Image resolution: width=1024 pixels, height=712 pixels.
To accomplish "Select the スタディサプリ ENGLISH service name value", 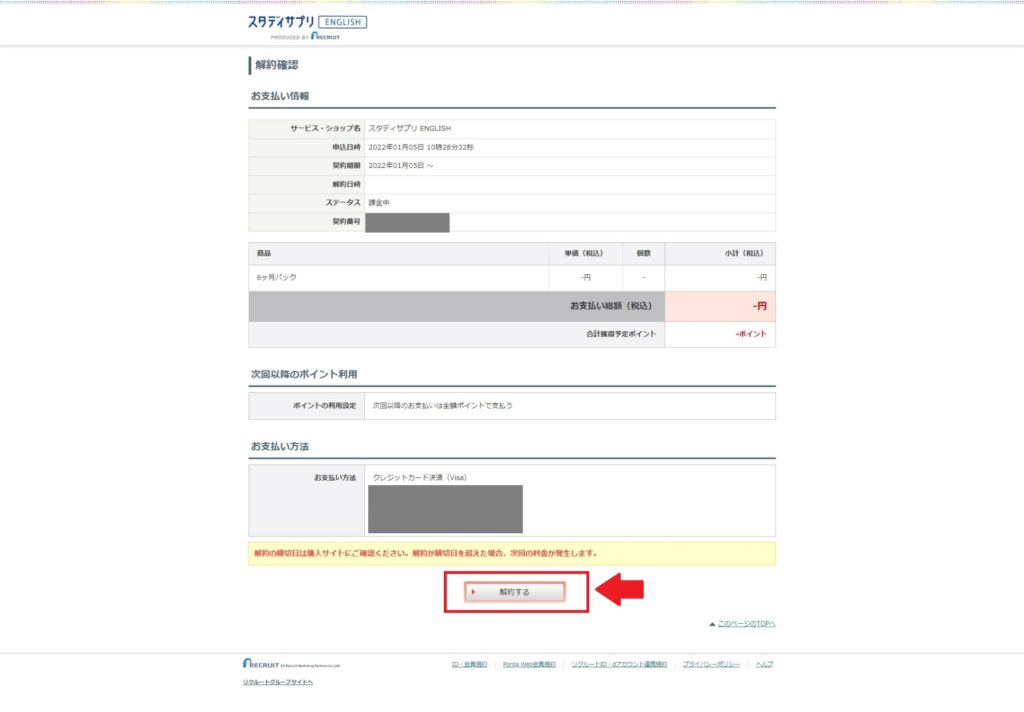I will click(x=409, y=128).
